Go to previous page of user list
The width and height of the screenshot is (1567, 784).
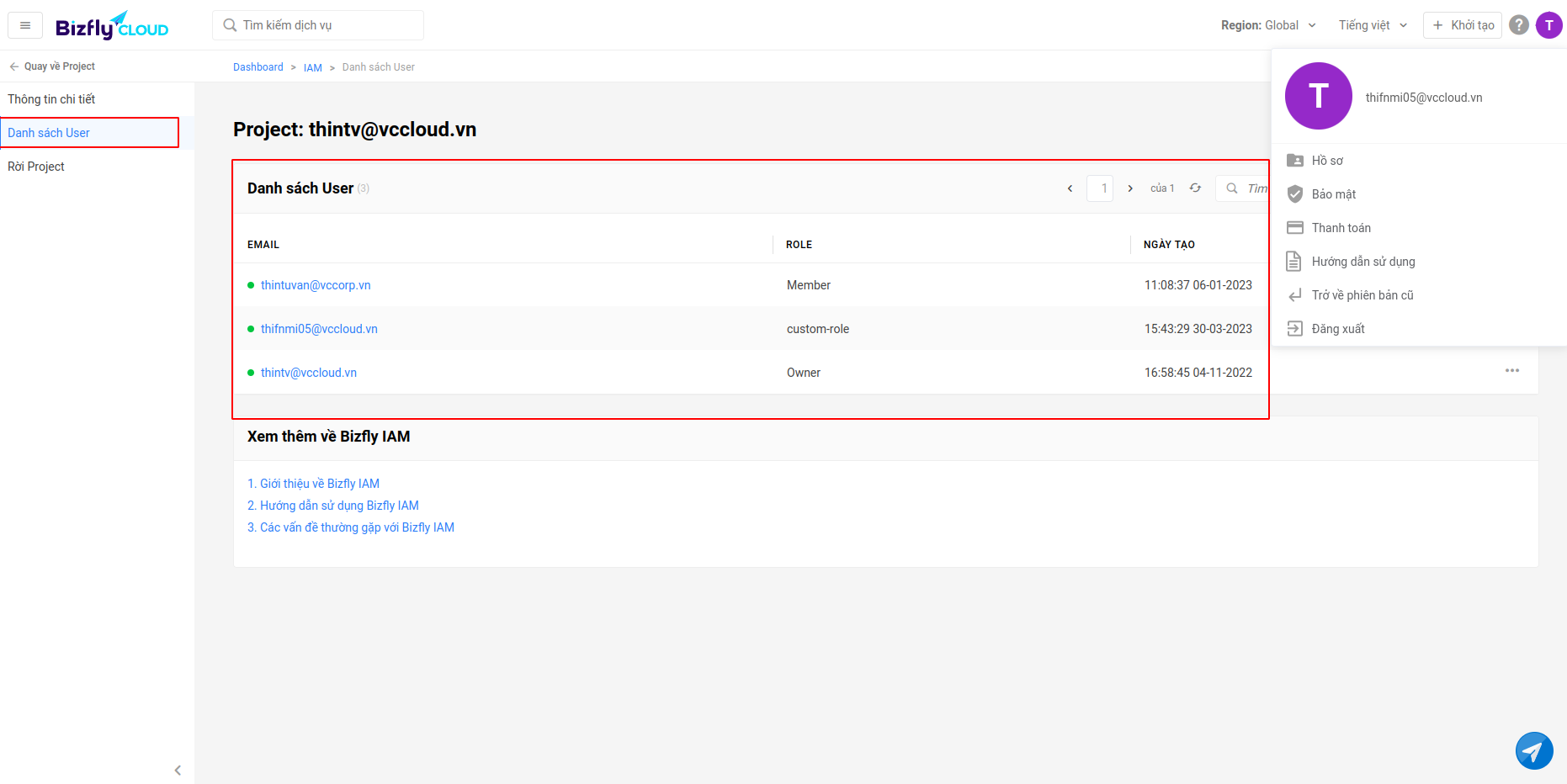point(1070,188)
